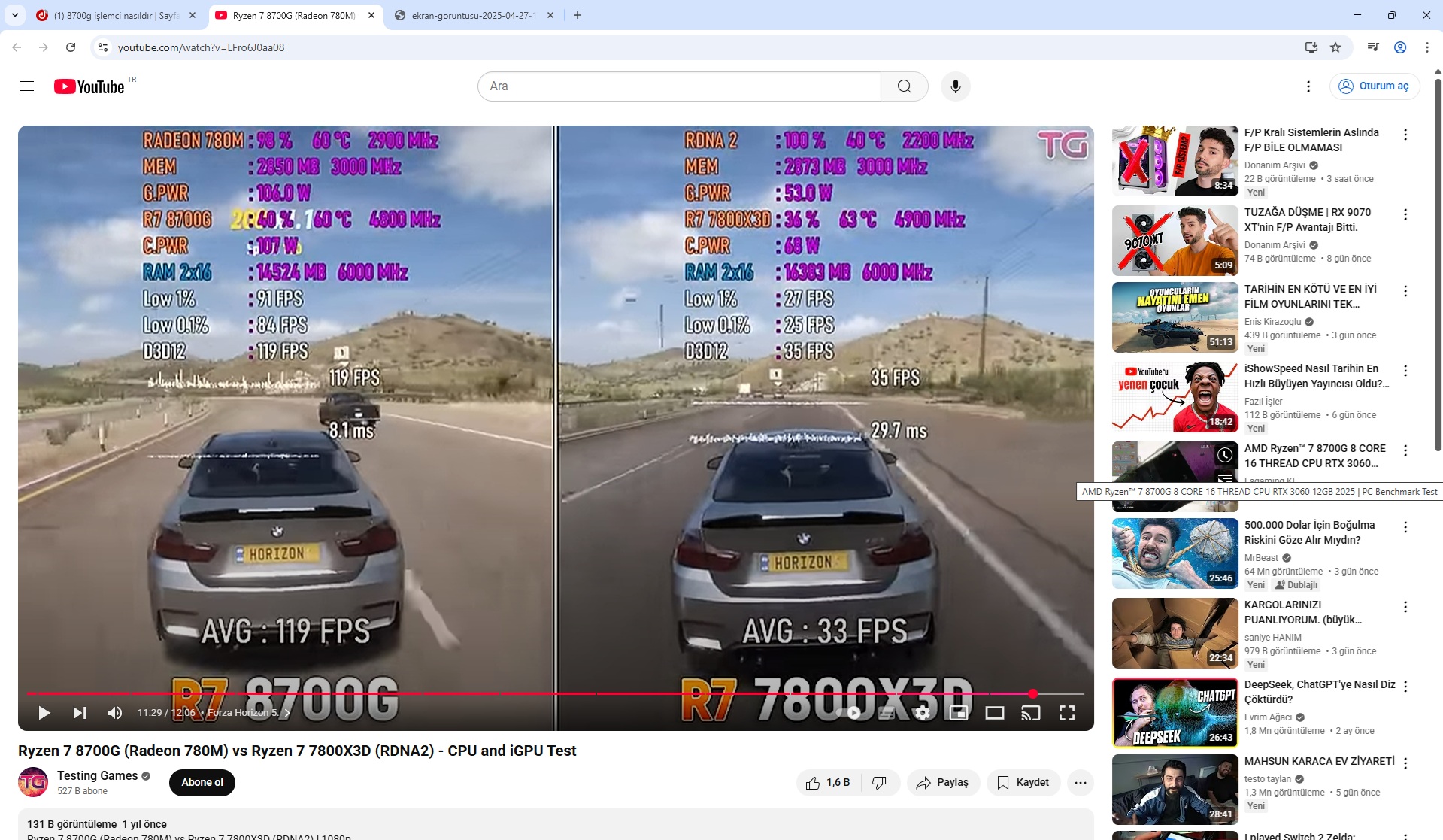The height and width of the screenshot is (840, 1443).
Task: Toggle the autoplay switch in the player
Action: 850,713
